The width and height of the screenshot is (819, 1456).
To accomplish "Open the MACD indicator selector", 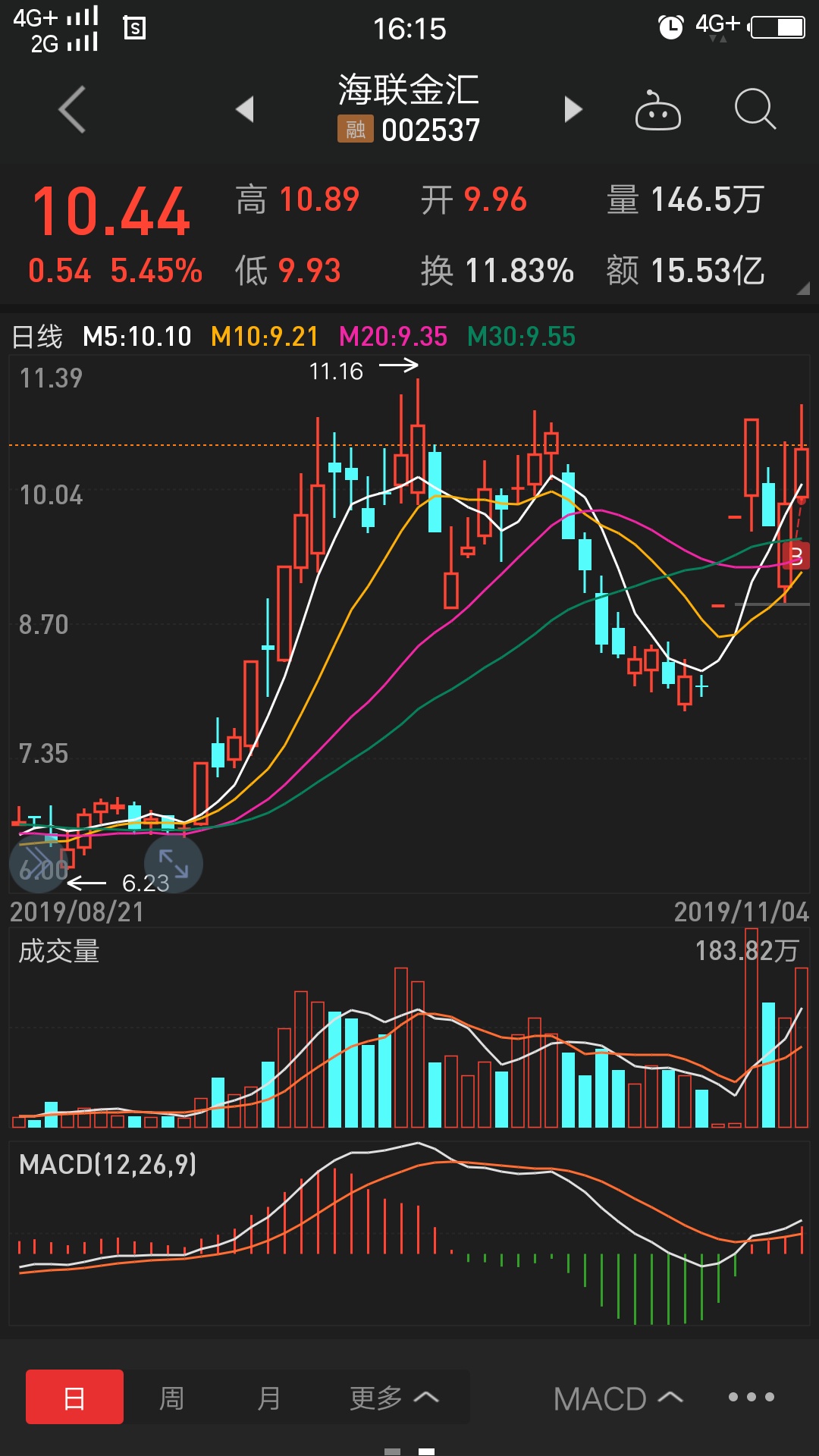I will [617, 1398].
